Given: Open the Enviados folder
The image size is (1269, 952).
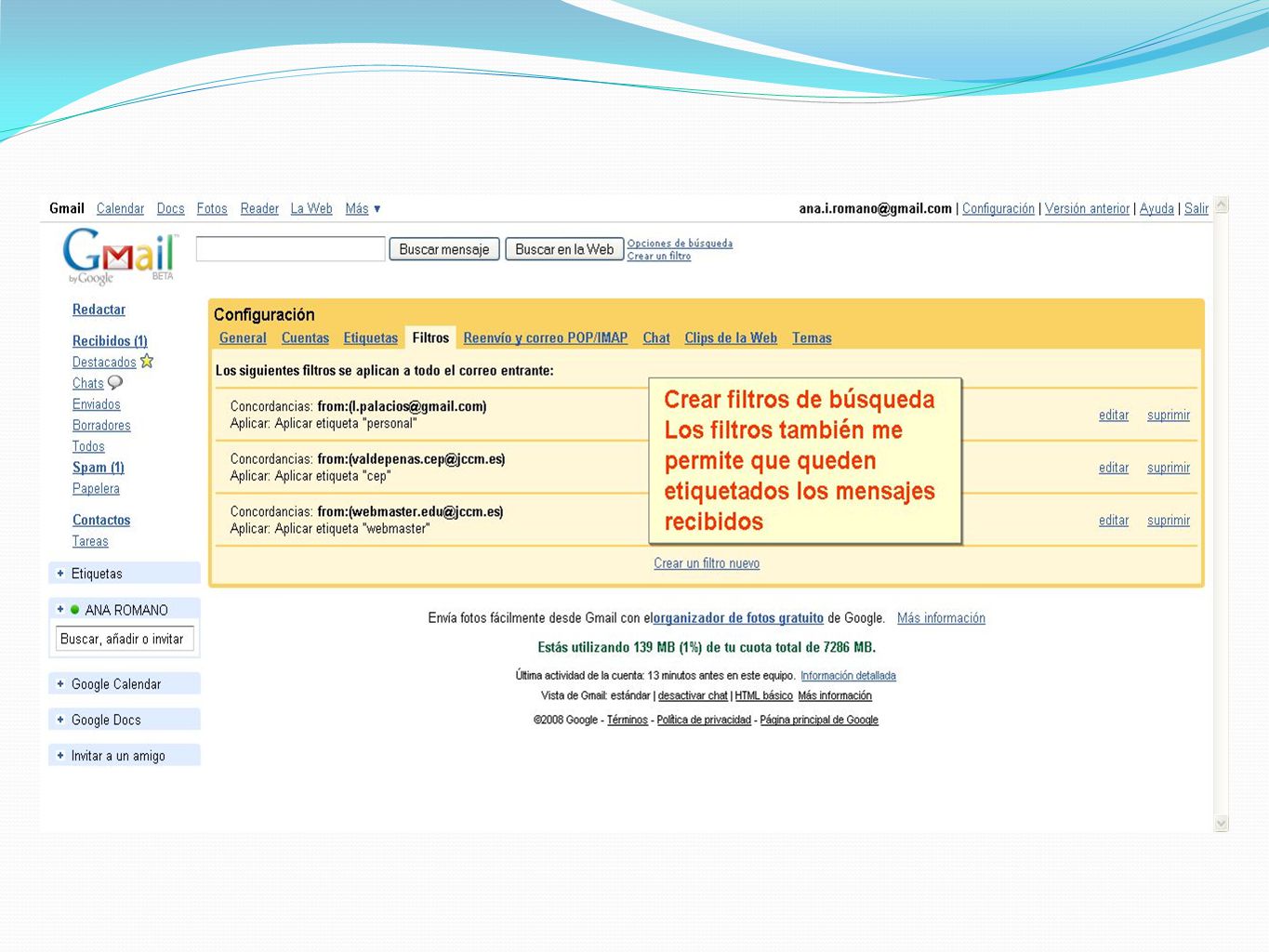Looking at the screenshot, I should click(97, 404).
